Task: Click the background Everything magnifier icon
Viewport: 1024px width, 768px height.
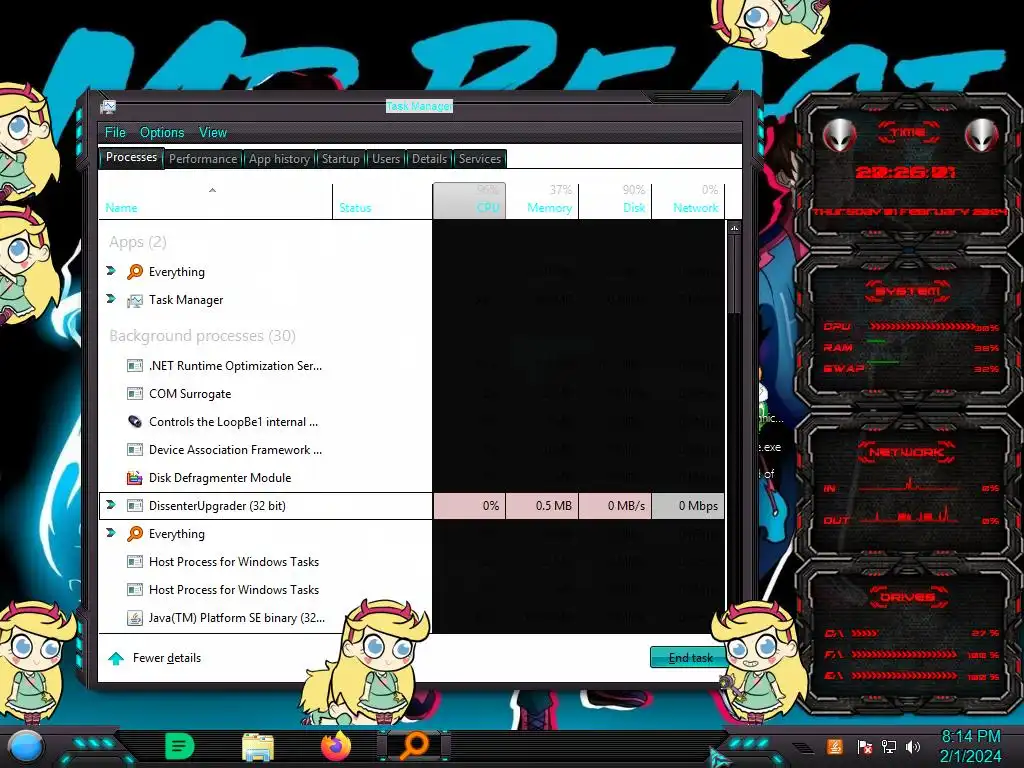Action: pos(135,534)
